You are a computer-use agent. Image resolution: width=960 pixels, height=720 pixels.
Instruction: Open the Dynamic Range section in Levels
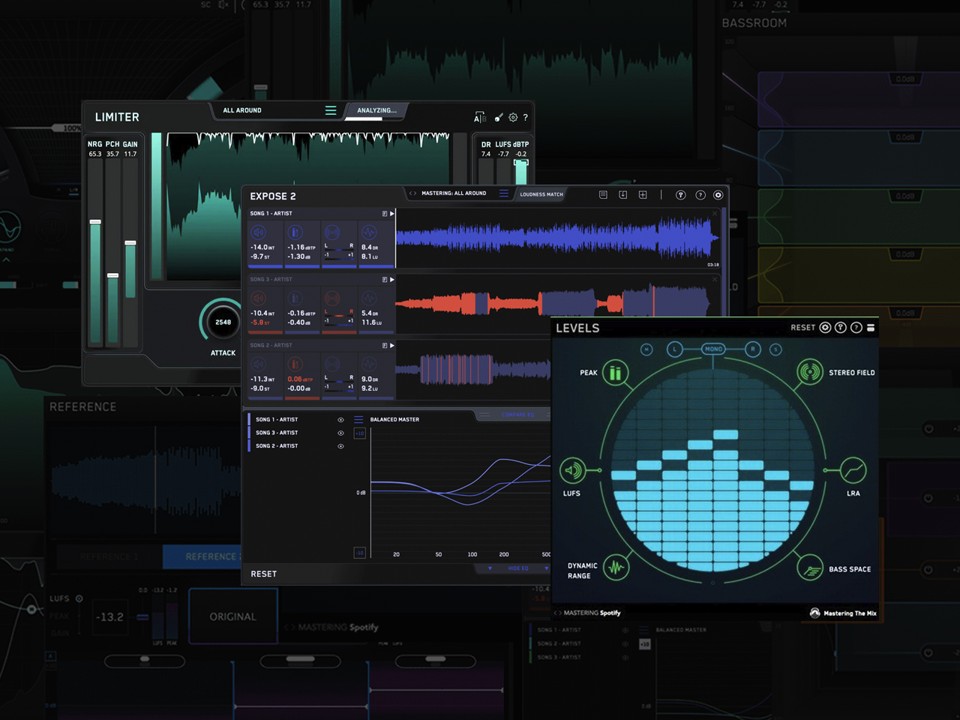click(616, 568)
